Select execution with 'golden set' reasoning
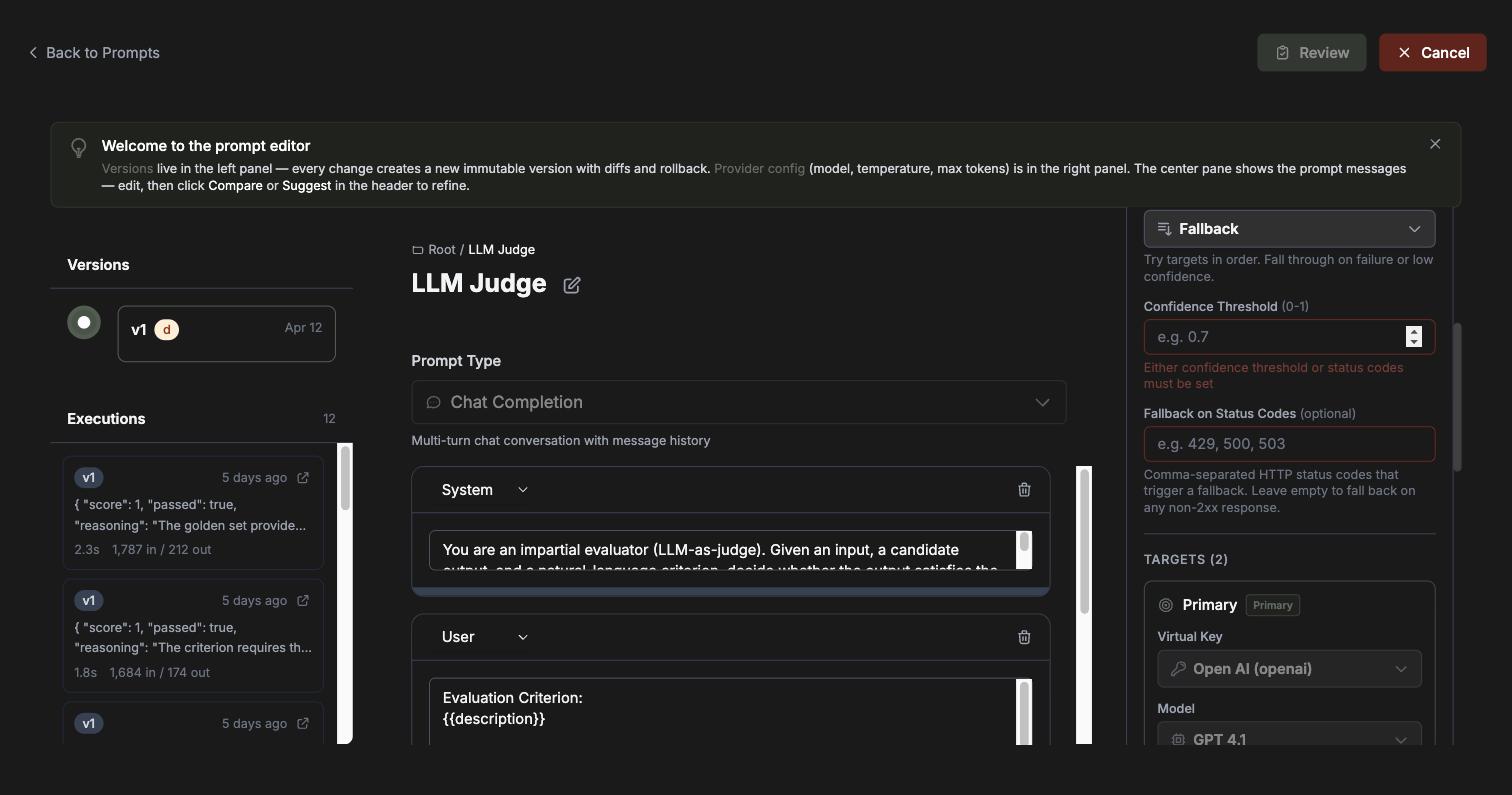This screenshot has height=795, width=1512. 193,513
